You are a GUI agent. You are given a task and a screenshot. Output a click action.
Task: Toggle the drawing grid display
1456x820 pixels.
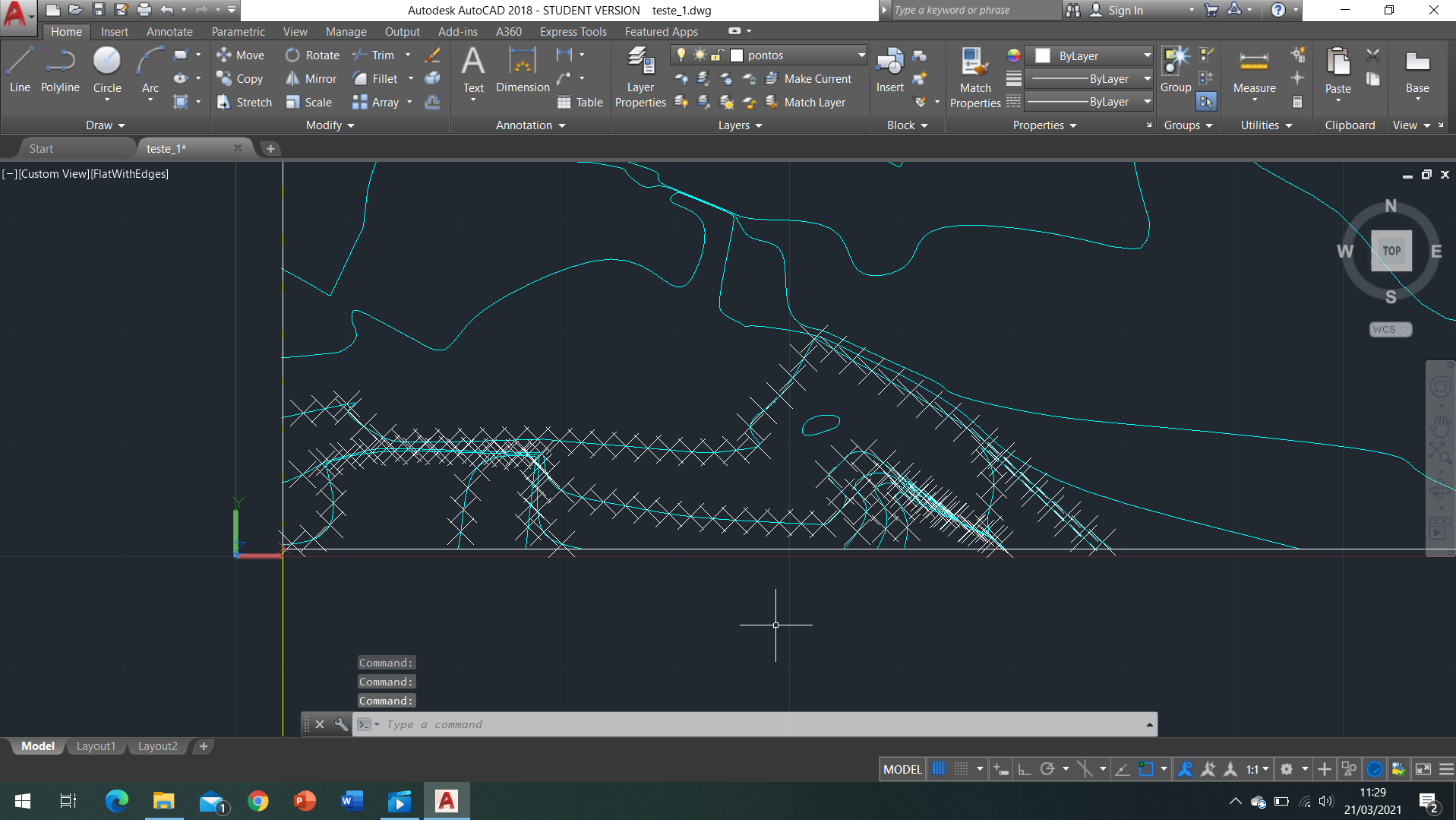click(x=939, y=769)
